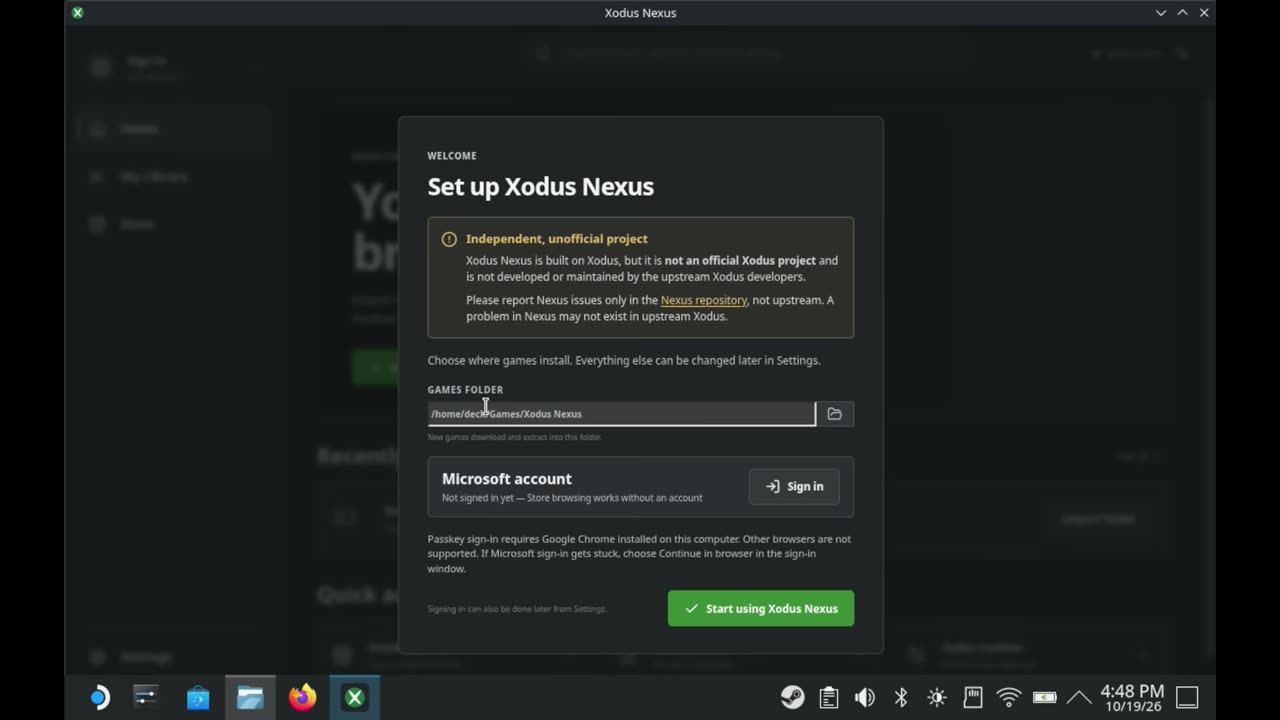This screenshot has height=720, width=1280.
Task: Click the Xodus Nexus icon in the title bar
Action: pos(78,13)
